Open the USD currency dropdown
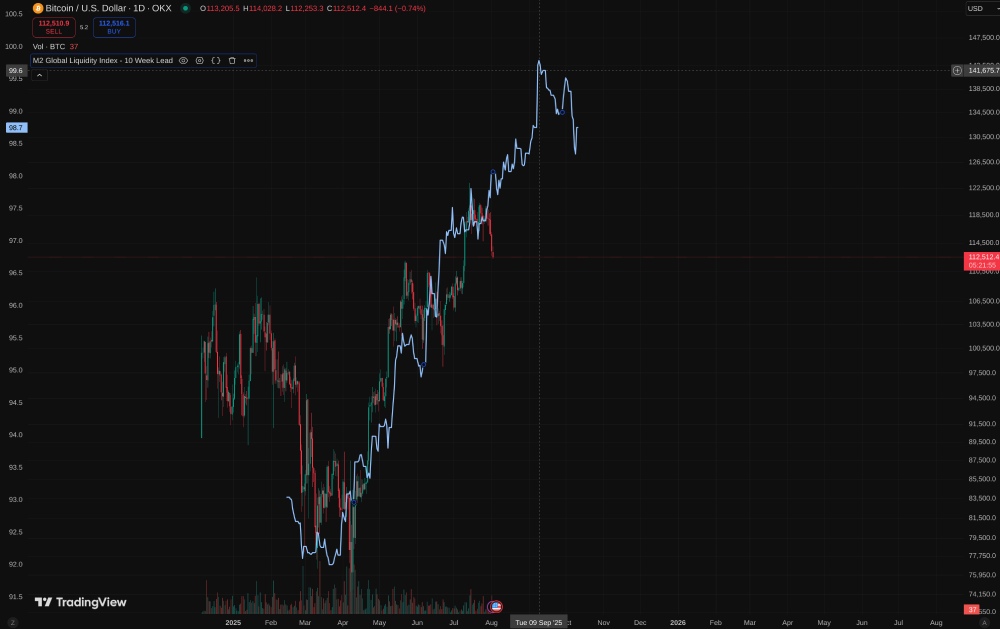Image resolution: width=1000 pixels, height=629 pixels. pyautogui.click(x=981, y=8)
